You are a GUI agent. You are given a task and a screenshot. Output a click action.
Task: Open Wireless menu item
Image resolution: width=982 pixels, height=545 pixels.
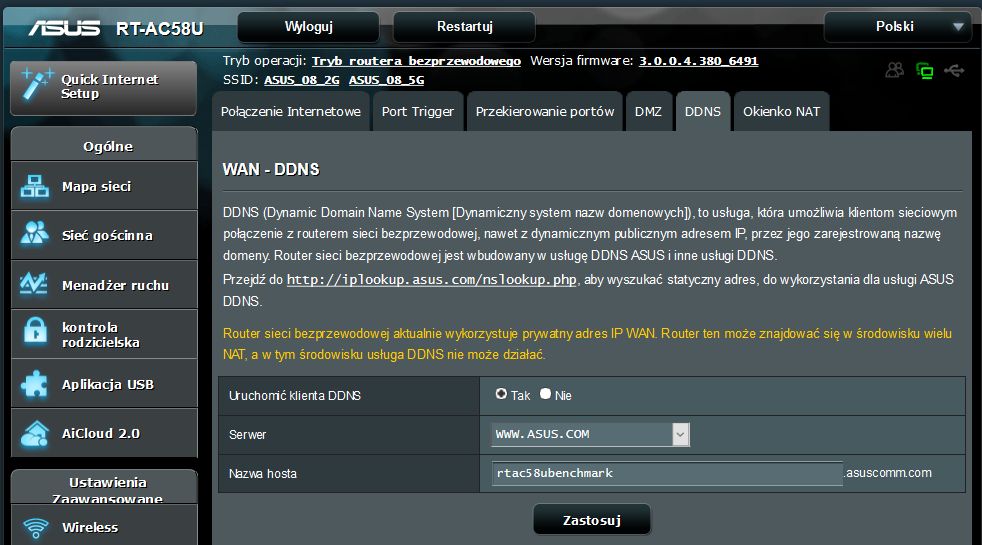pos(104,527)
